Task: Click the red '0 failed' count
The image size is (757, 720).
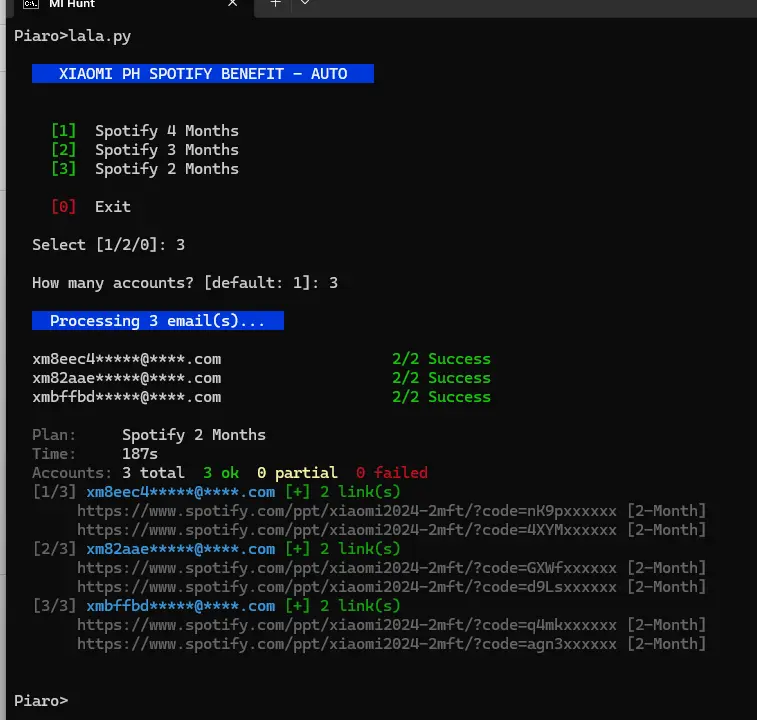Action: point(392,473)
